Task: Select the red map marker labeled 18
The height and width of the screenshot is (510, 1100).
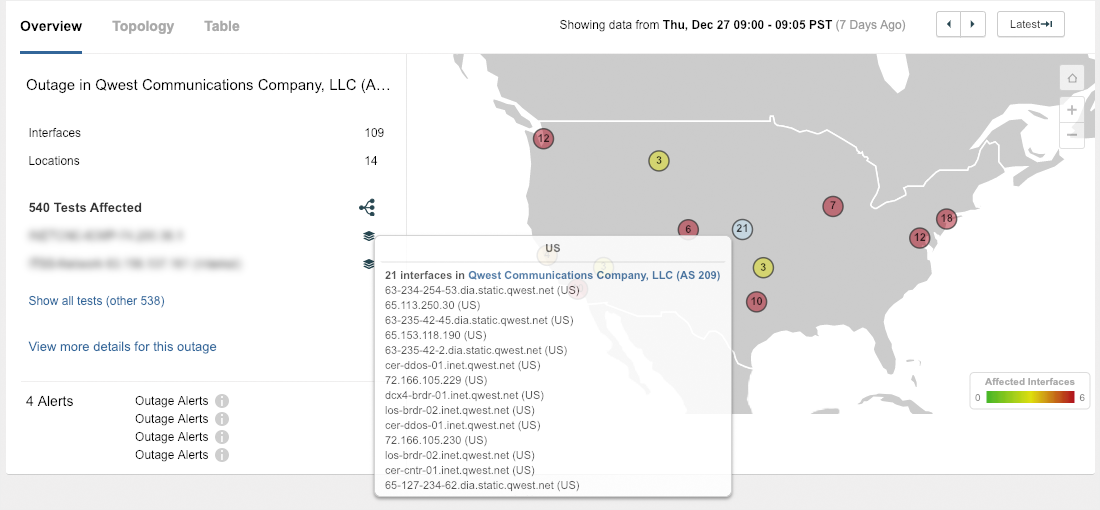Action: coord(946,218)
